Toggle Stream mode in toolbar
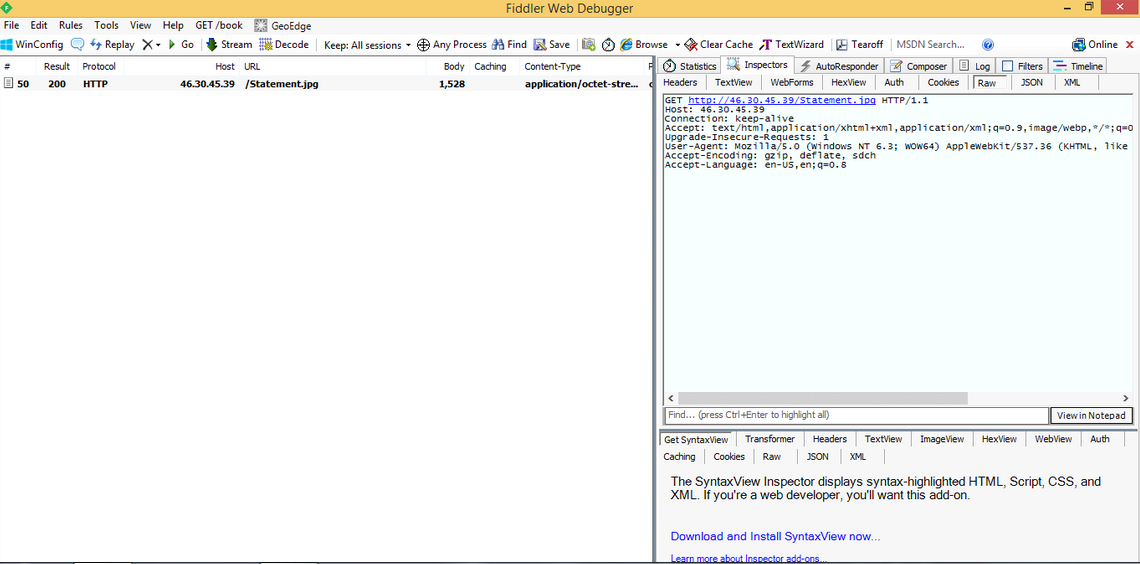1140x564 pixels. point(229,45)
